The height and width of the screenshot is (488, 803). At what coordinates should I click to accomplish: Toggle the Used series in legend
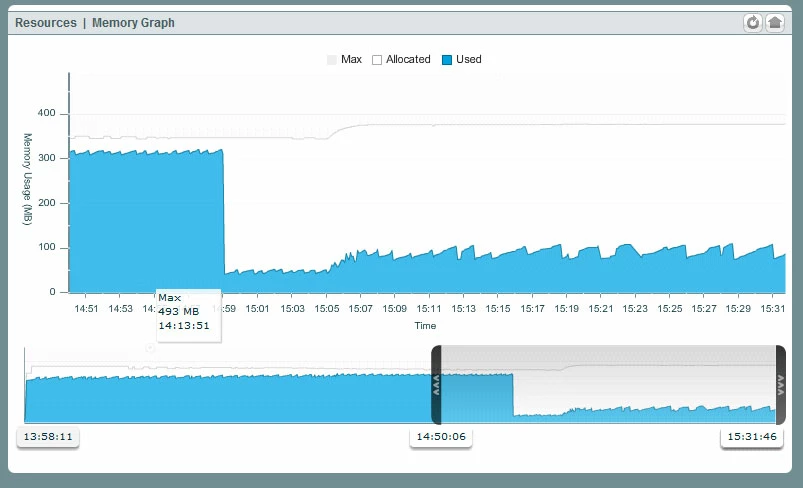coord(461,59)
